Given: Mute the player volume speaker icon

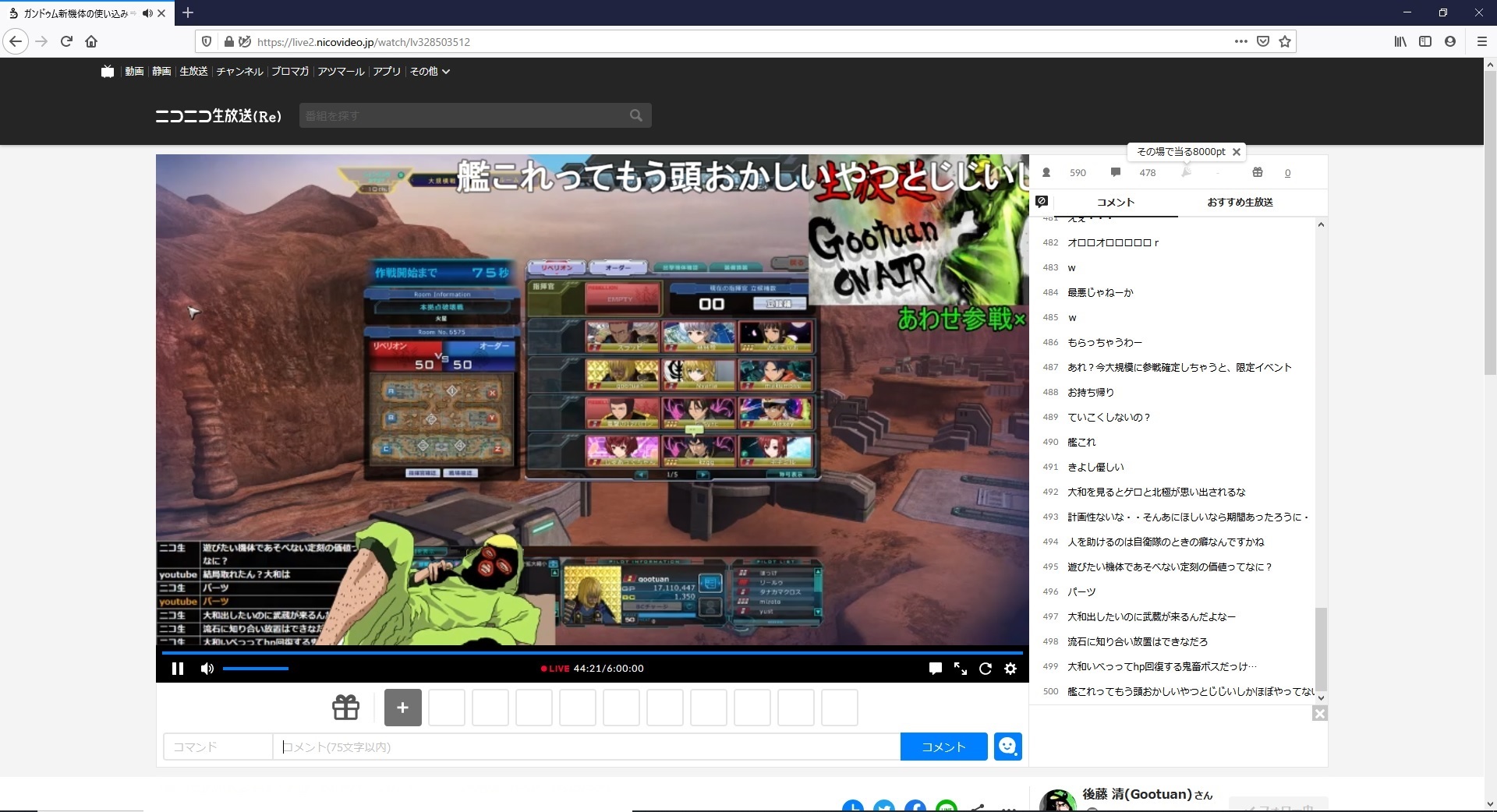Looking at the screenshot, I should [x=207, y=669].
